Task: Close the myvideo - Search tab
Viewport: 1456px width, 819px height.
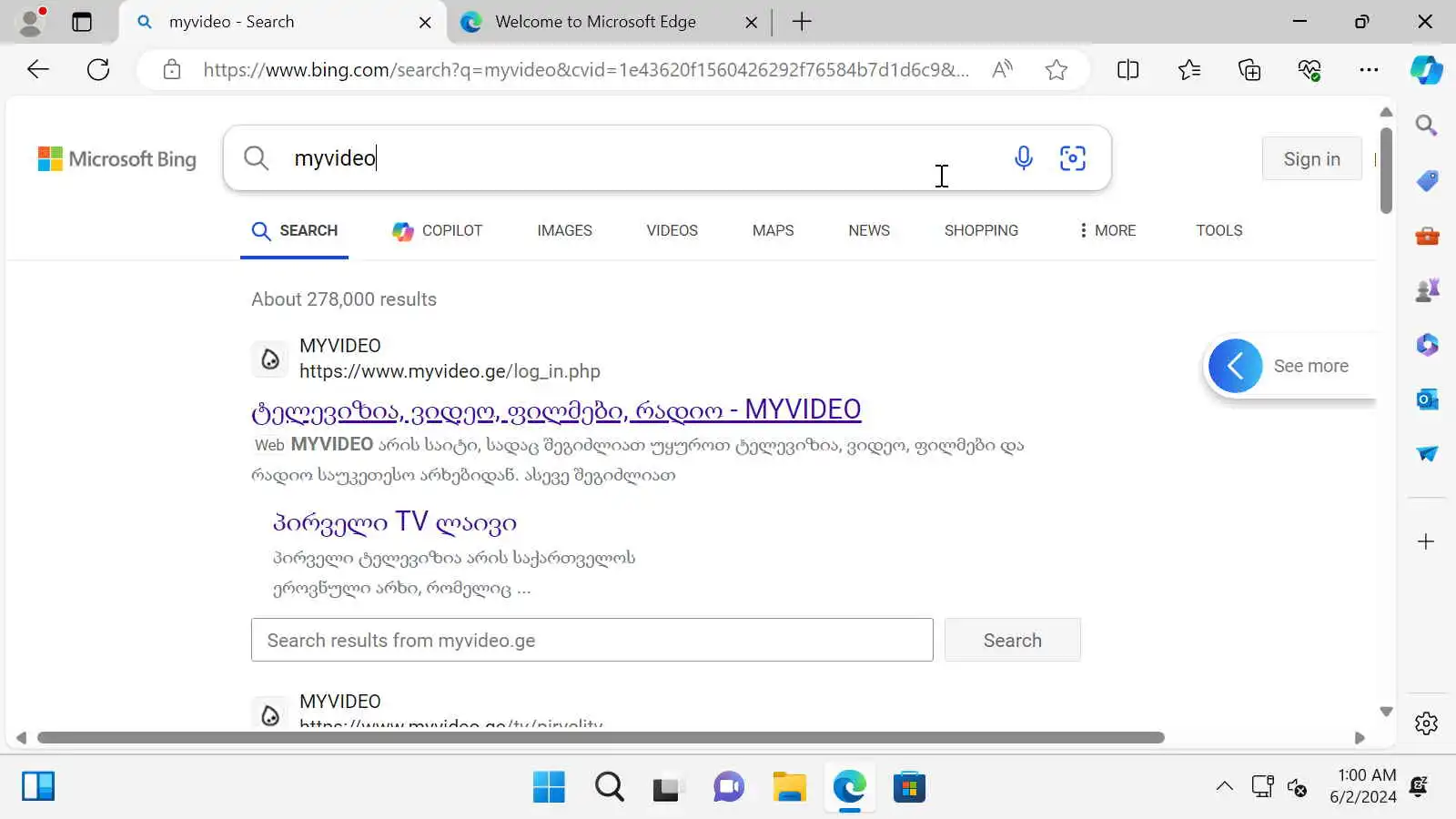Action: [425, 23]
